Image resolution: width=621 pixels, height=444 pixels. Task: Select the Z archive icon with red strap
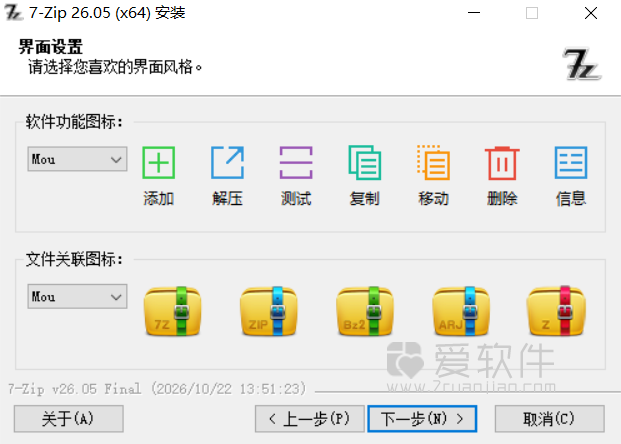point(556,311)
